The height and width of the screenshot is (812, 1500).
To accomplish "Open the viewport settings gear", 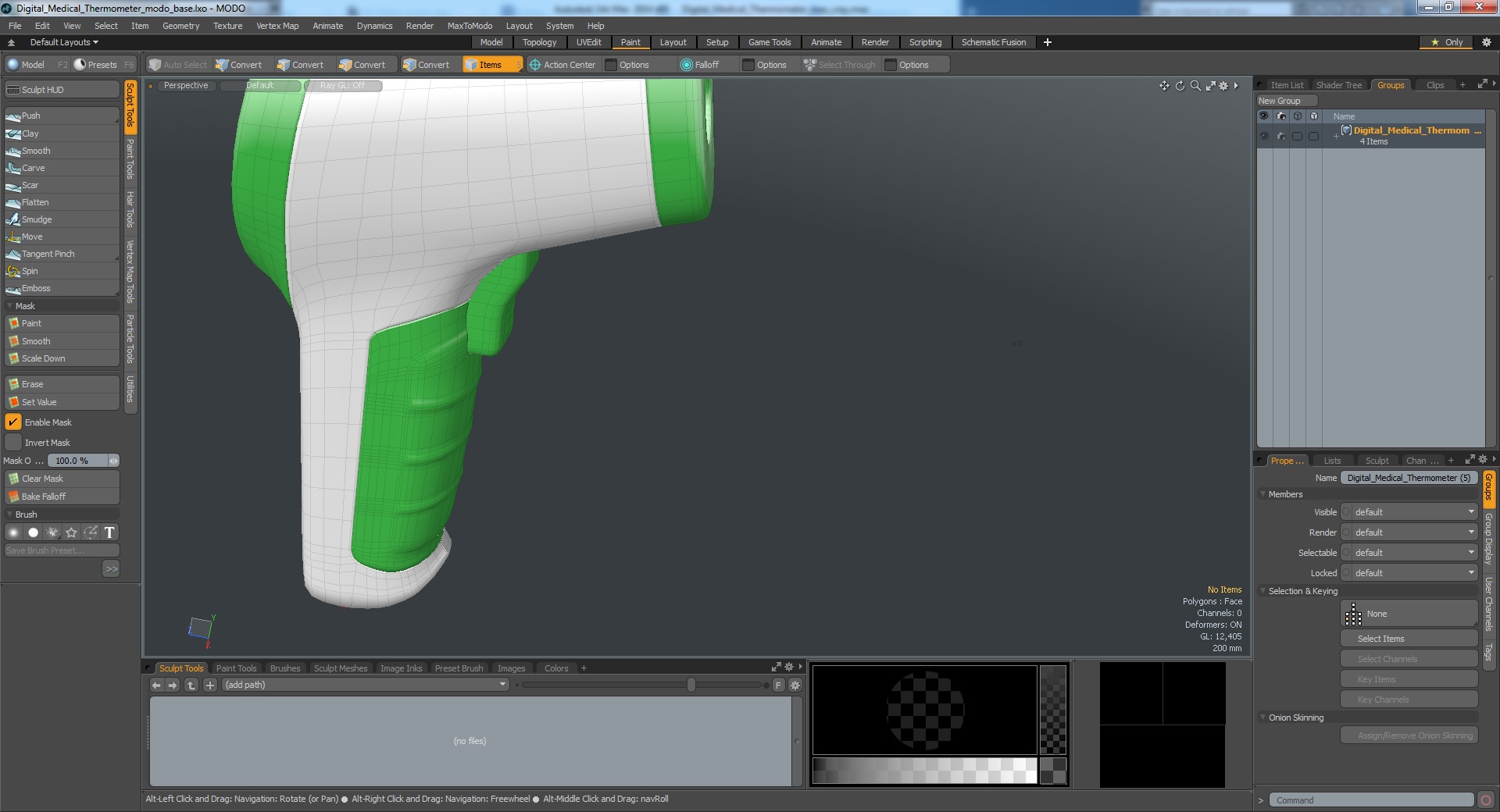I will click(x=1223, y=86).
